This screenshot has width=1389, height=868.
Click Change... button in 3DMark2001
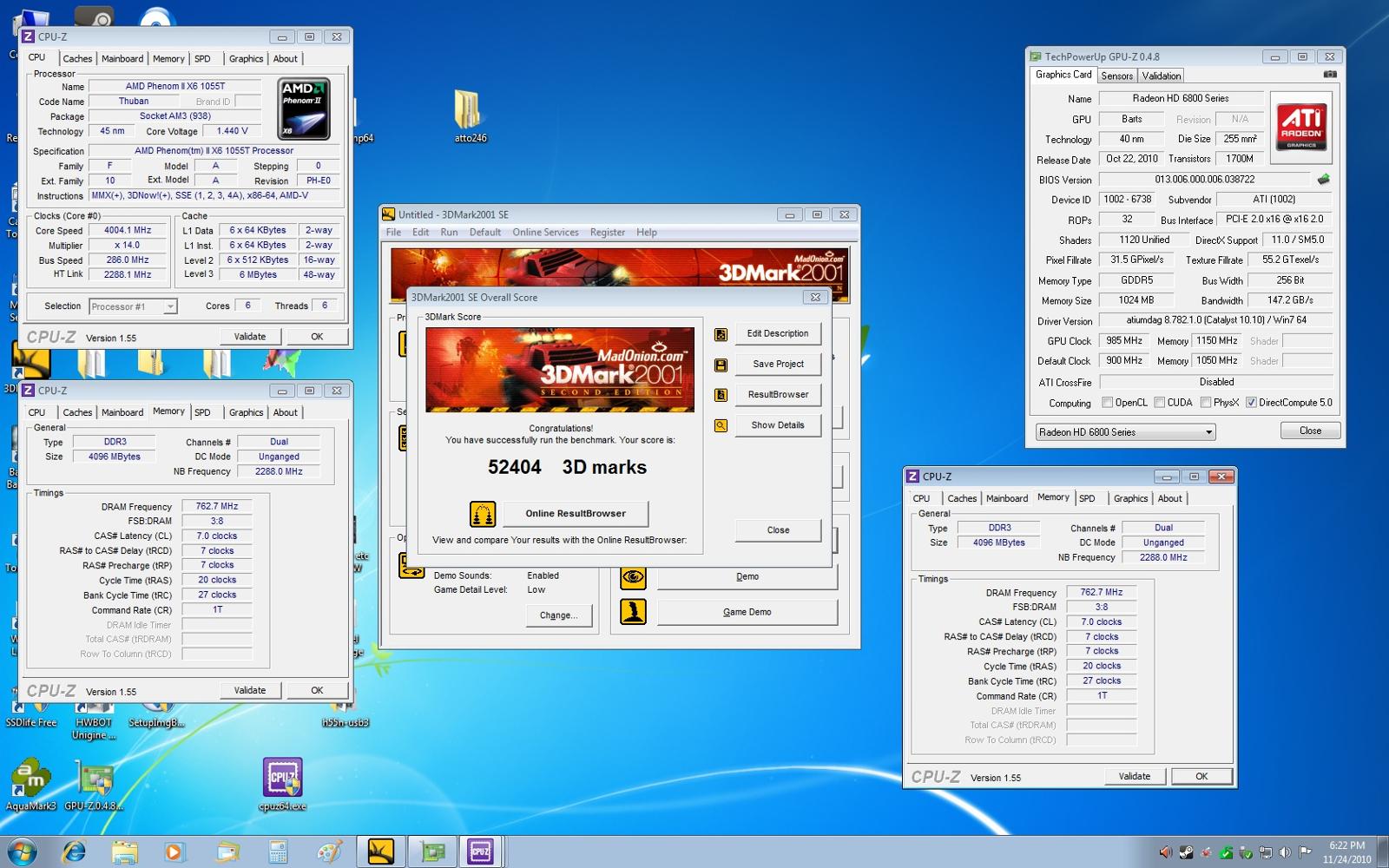point(558,615)
